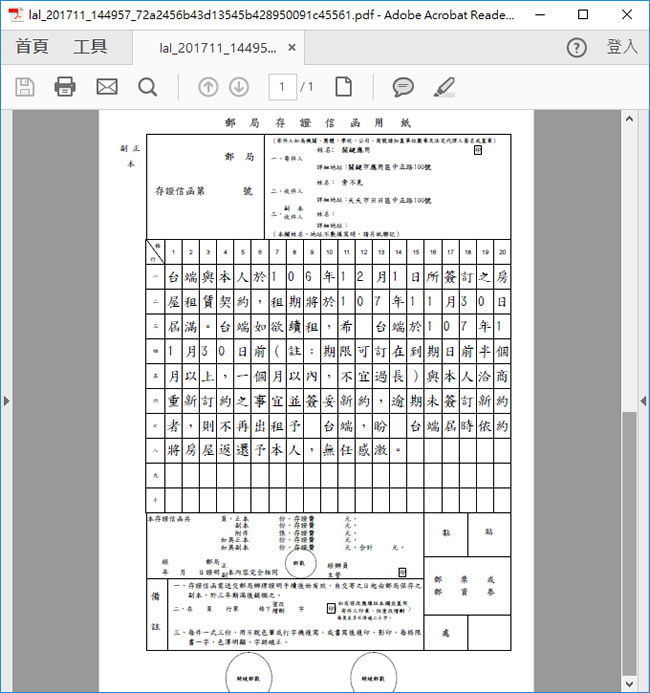Go to previous page with the up arrow
This screenshot has width=650, height=693.
[208, 87]
